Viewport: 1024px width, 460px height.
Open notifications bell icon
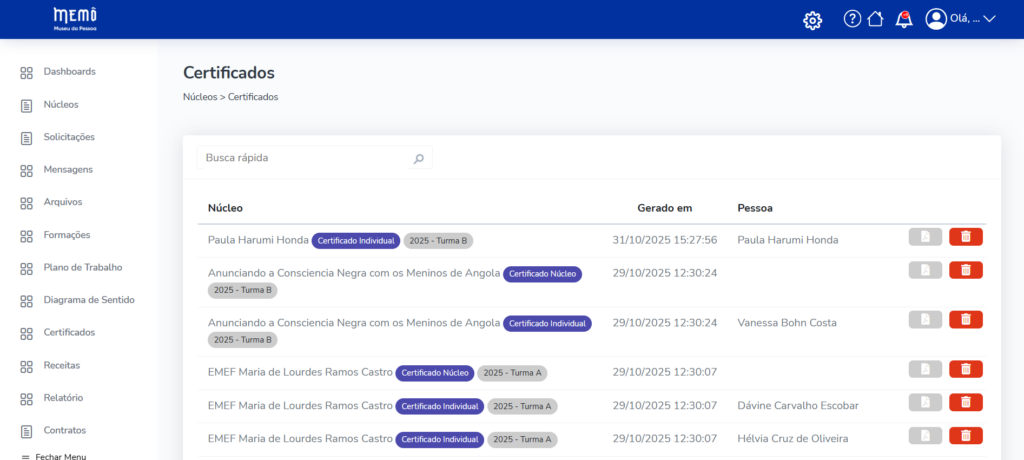(903, 19)
